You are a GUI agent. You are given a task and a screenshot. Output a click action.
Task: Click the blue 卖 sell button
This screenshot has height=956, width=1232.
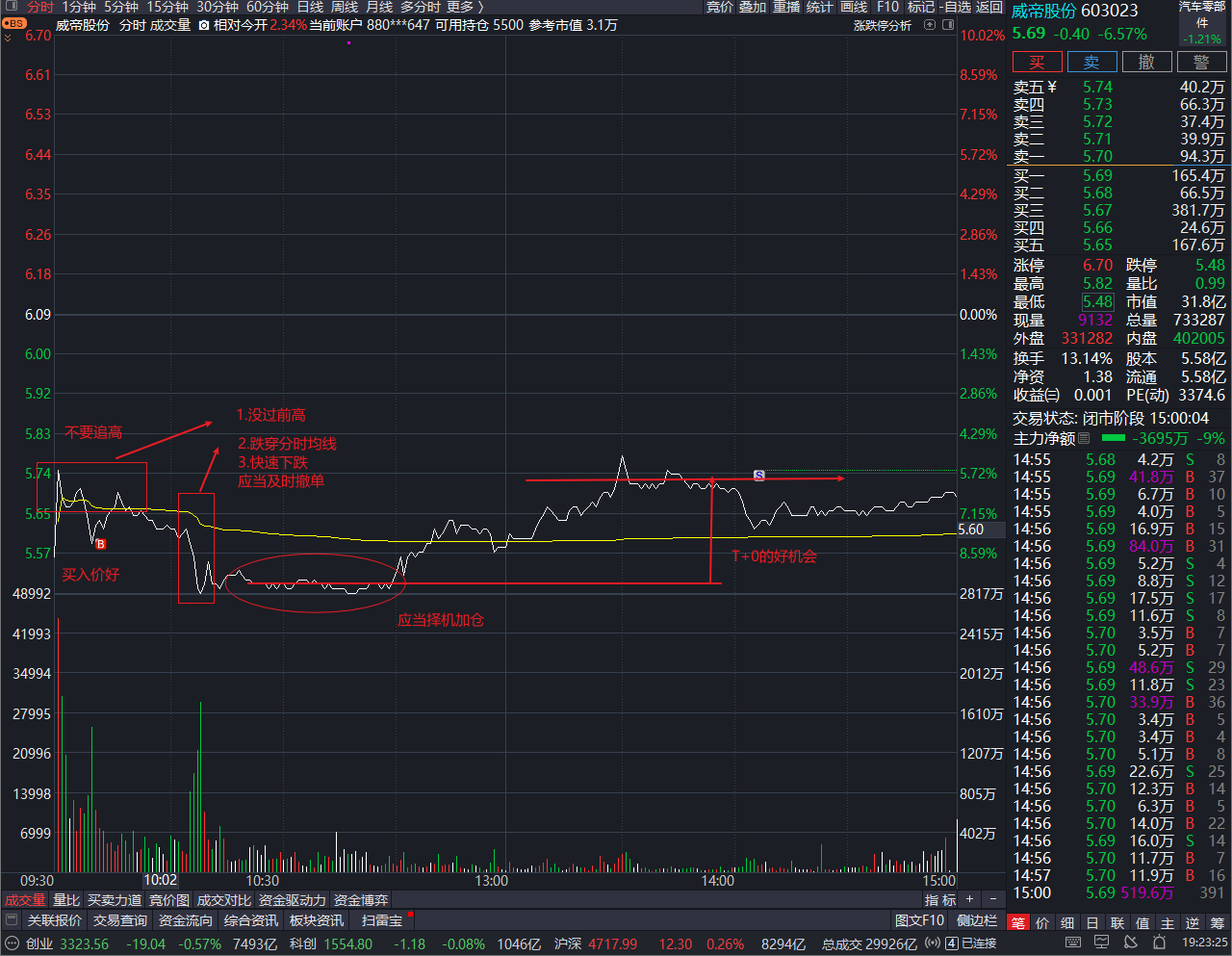click(x=1091, y=62)
